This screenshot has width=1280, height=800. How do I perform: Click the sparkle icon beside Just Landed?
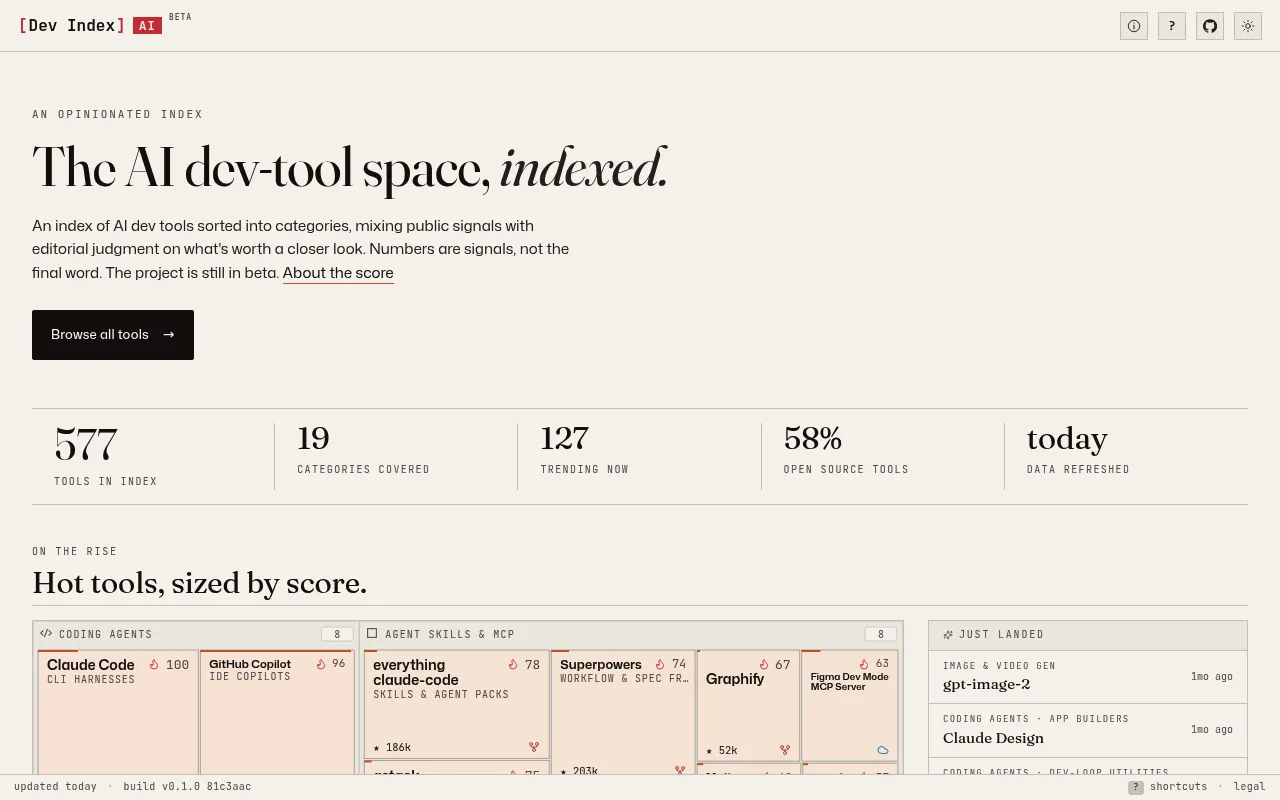pos(948,634)
